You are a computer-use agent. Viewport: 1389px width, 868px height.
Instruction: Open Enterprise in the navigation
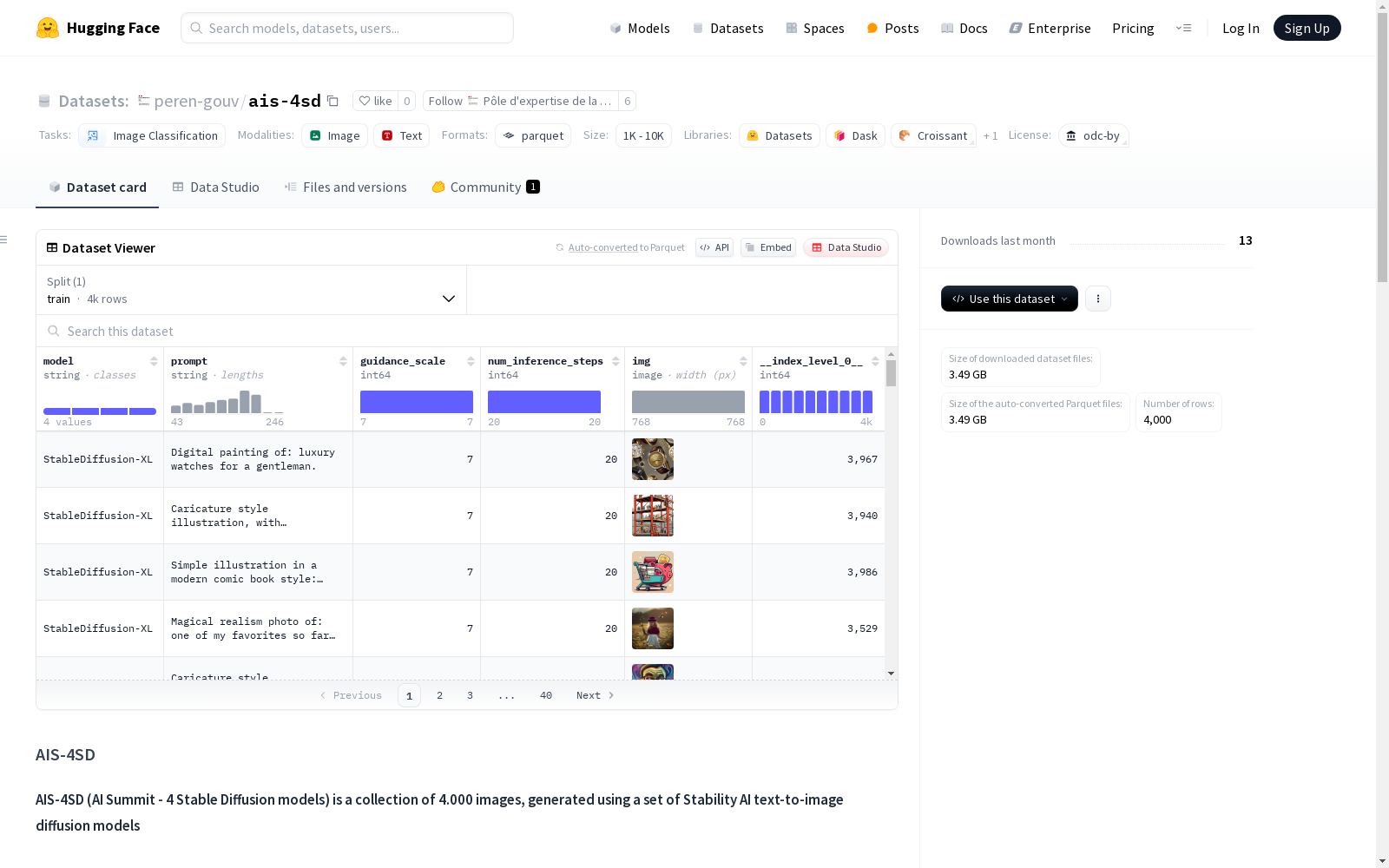pos(1050,28)
